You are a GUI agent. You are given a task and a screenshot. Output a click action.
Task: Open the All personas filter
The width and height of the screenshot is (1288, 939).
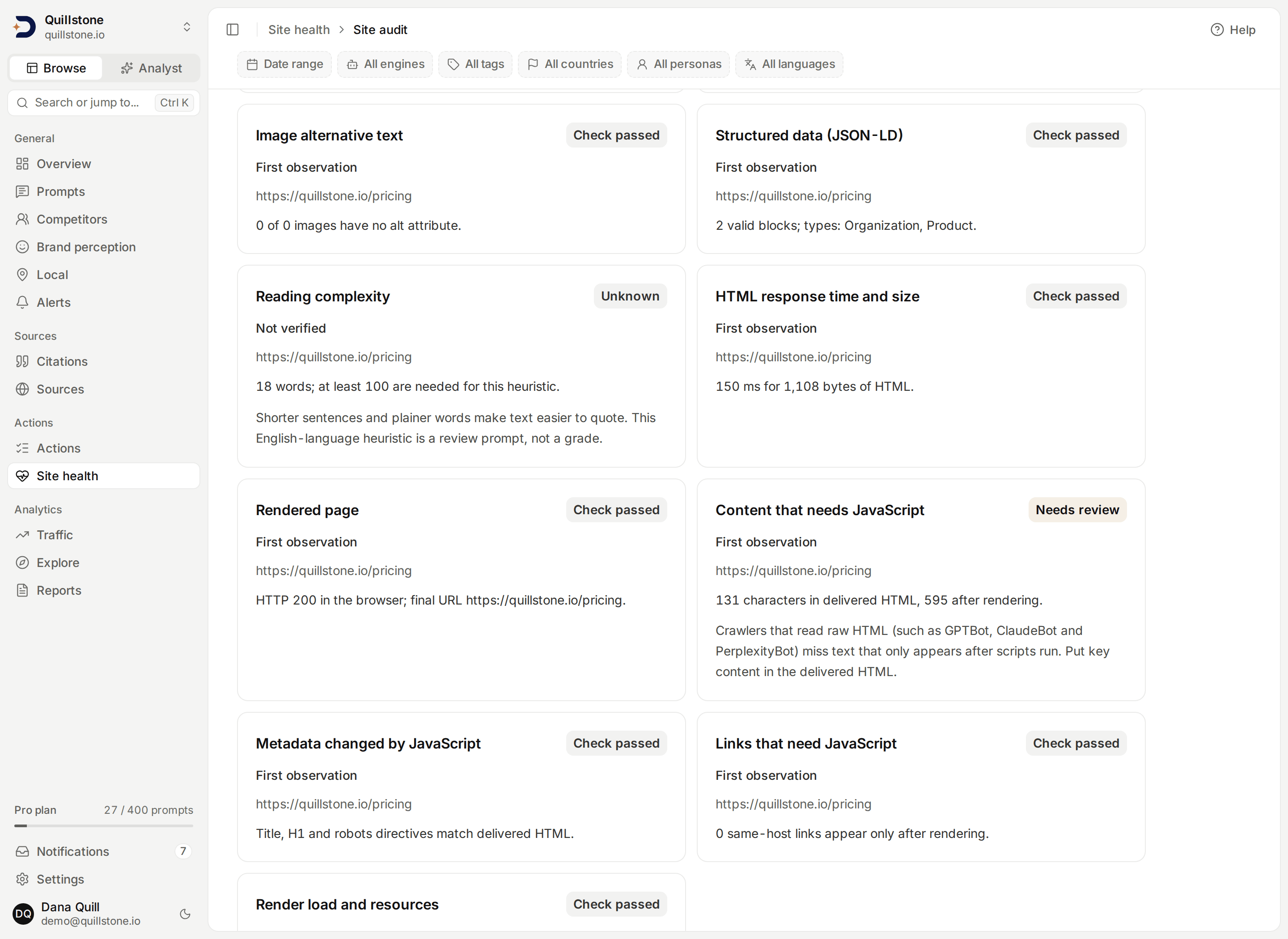tap(678, 64)
